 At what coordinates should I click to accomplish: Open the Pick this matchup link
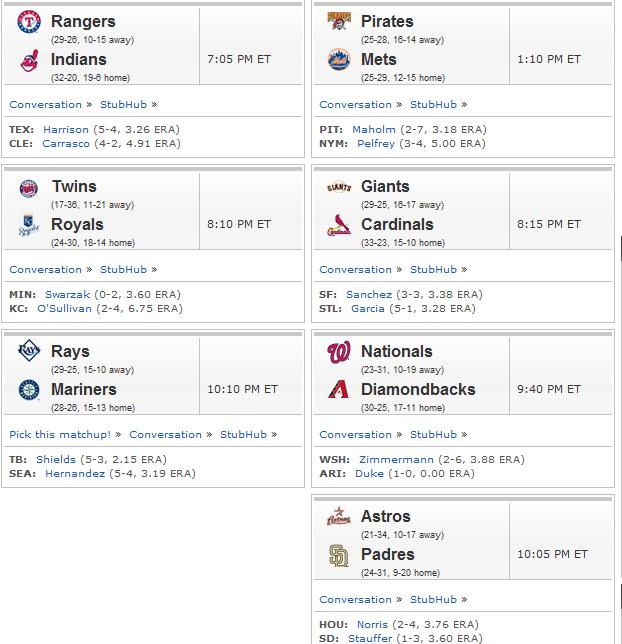coord(60,435)
